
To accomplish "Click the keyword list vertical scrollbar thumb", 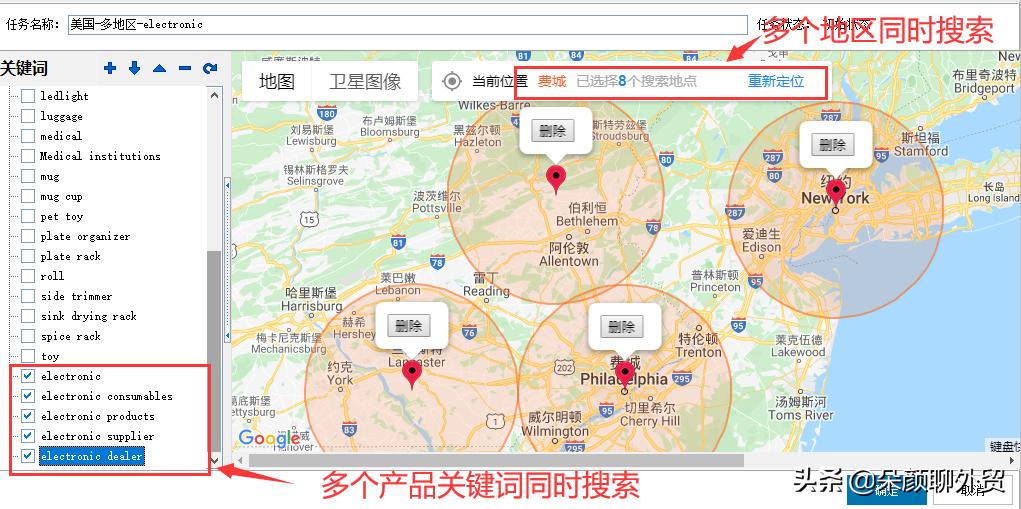I will (x=214, y=351).
